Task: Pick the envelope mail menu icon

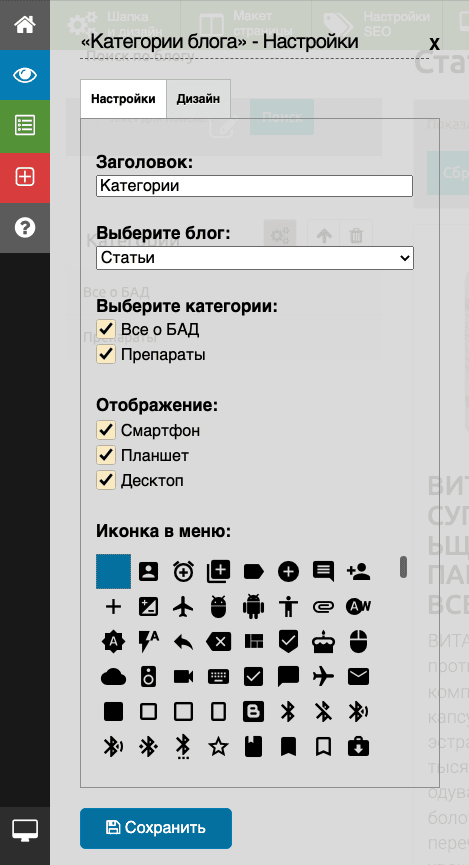Action: tap(359, 677)
